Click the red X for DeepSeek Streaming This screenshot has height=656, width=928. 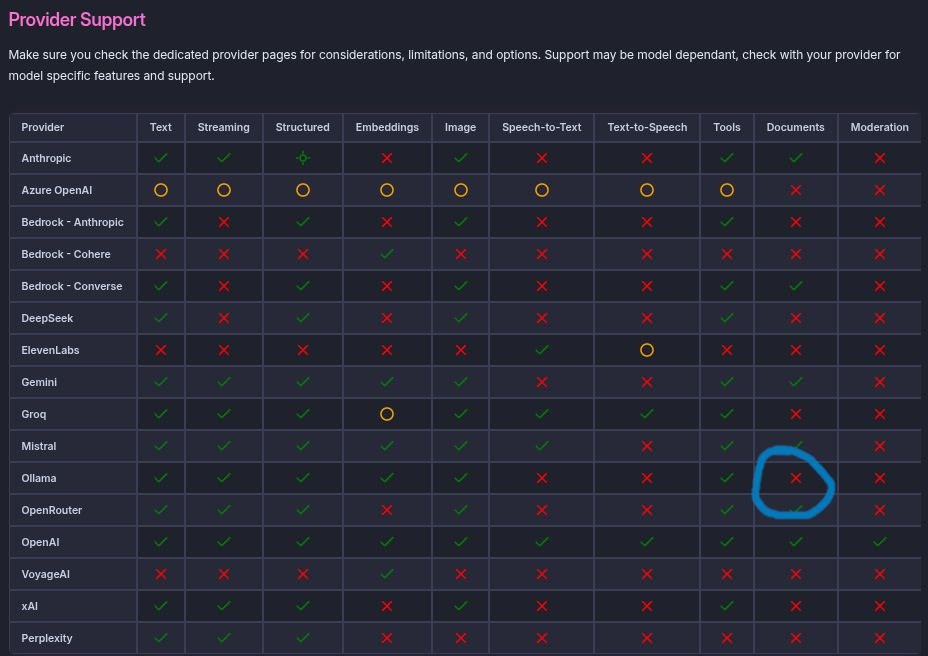pos(223,318)
